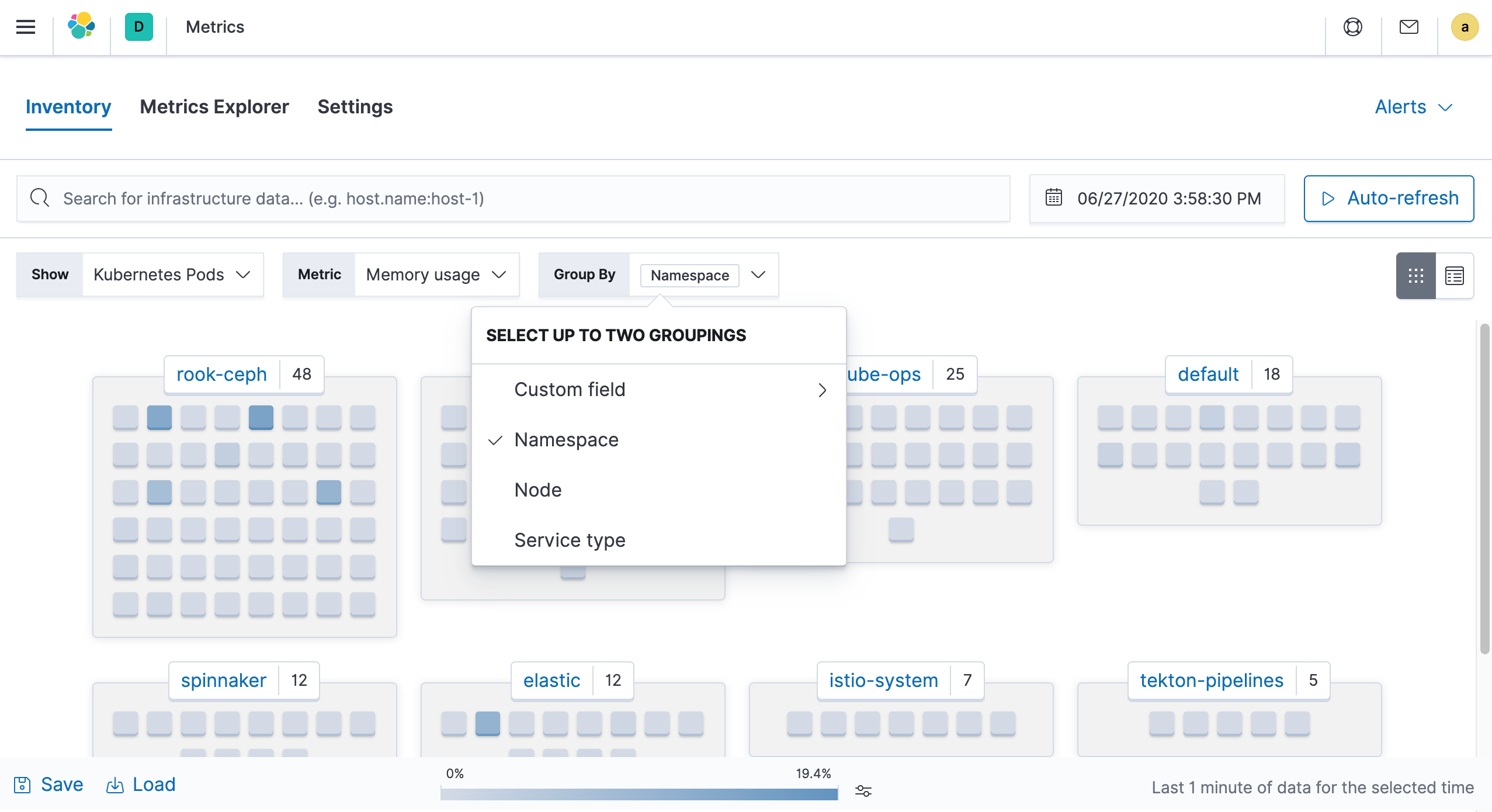Click the calendar icon in date picker
The height and width of the screenshot is (812, 1492).
click(1054, 197)
